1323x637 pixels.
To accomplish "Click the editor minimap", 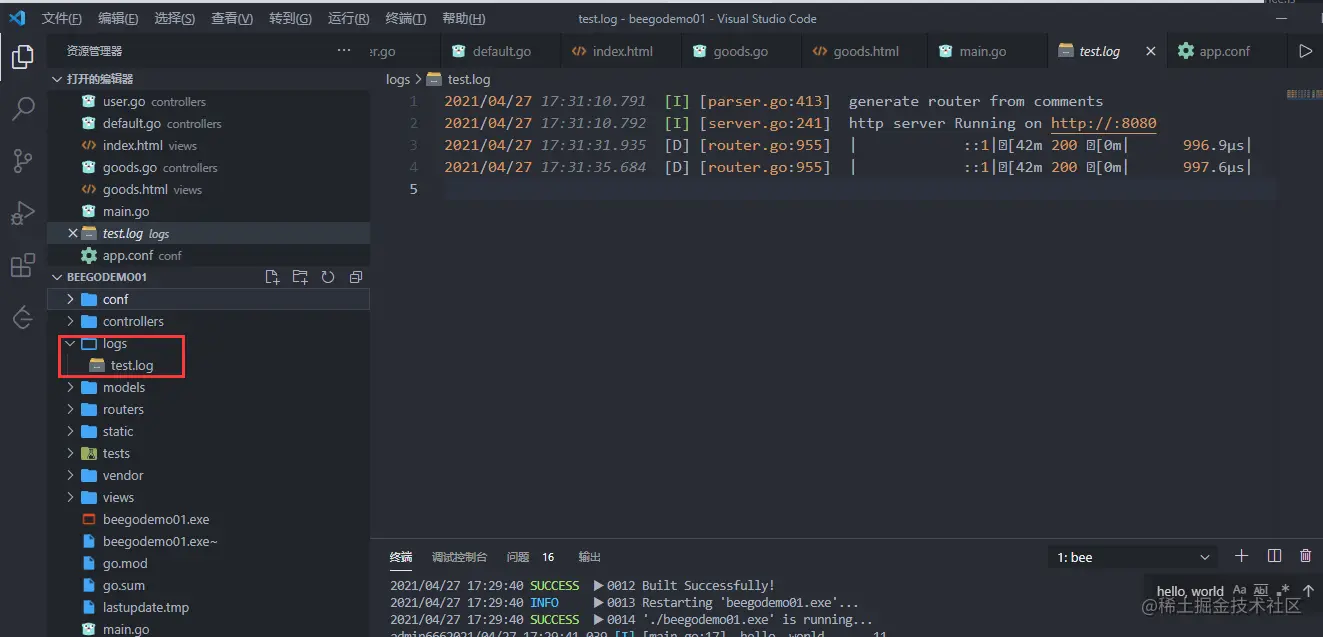I will point(1304,94).
